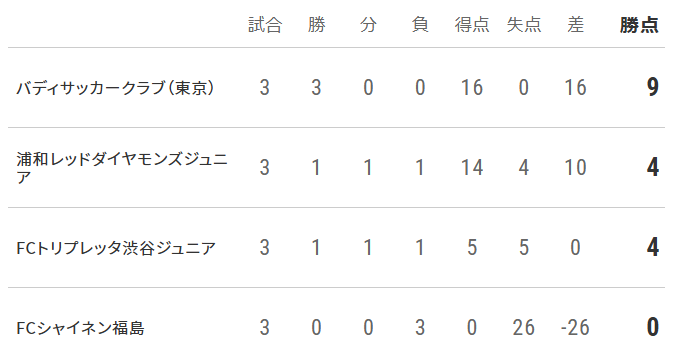Click バディサッカークラブ's 9 points value
Screen dimensions: 679x363
tap(653, 88)
